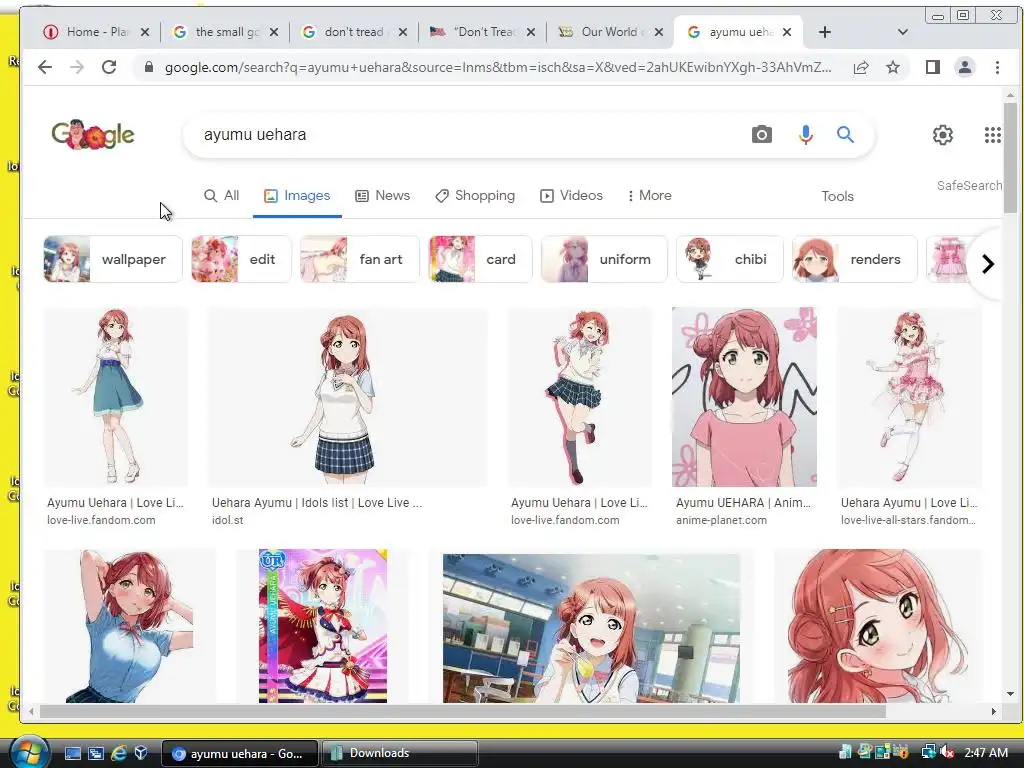The width and height of the screenshot is (1024, 768).
Task: Open the Chrome profile avatar menu
Action: (965, 67)
